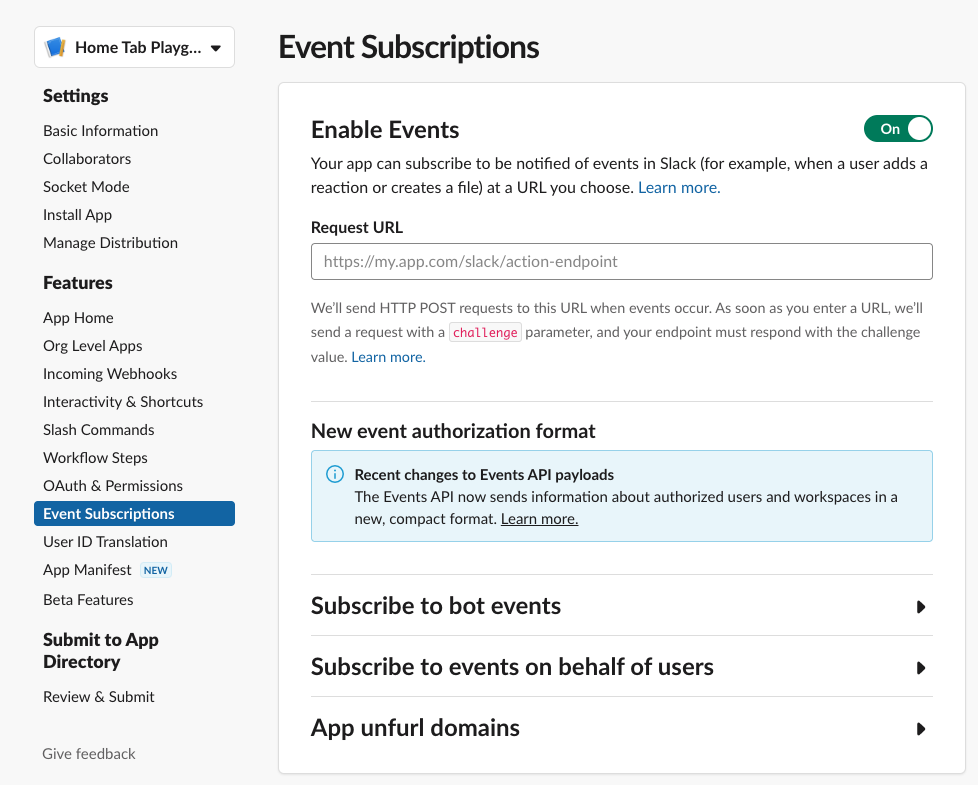The width and height of the screenshot is (978, 785).
Task: Select Install App from the sidebar
Action: pos(77,214)
